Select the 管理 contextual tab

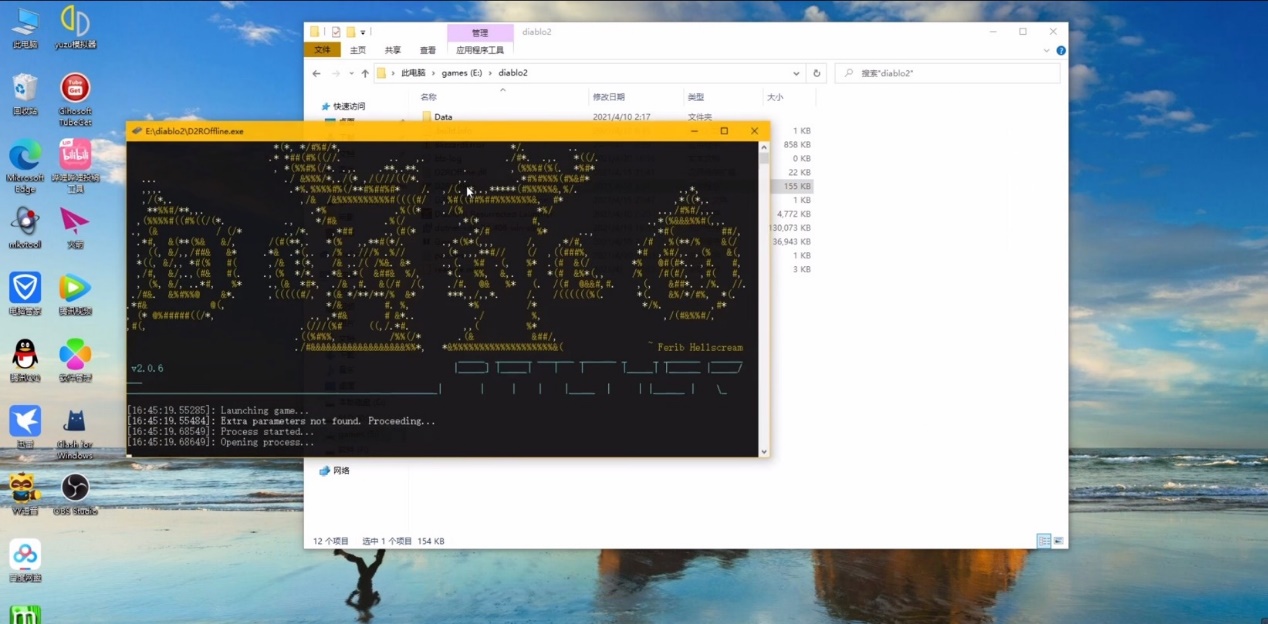(x=480, y=33)
